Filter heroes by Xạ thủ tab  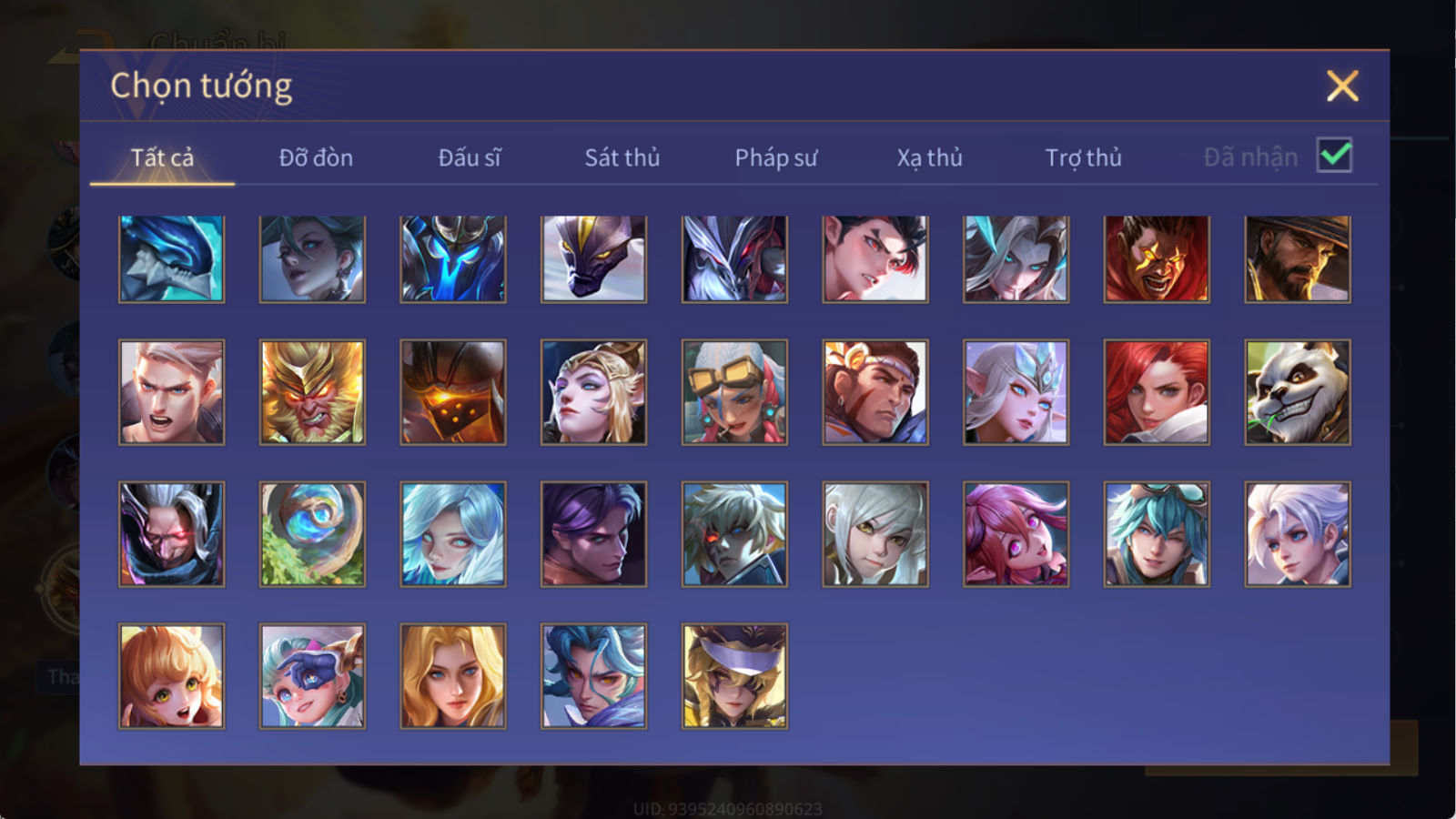tap(929, 157)
